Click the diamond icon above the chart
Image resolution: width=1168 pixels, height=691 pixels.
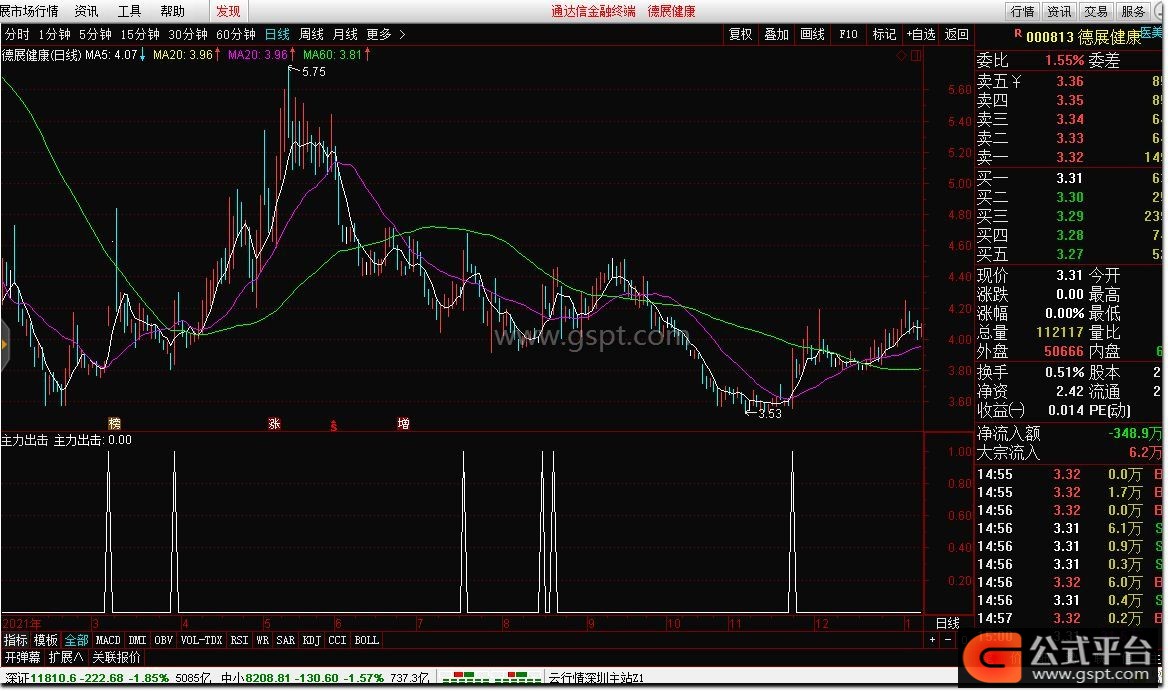click(x=901, y=56)
